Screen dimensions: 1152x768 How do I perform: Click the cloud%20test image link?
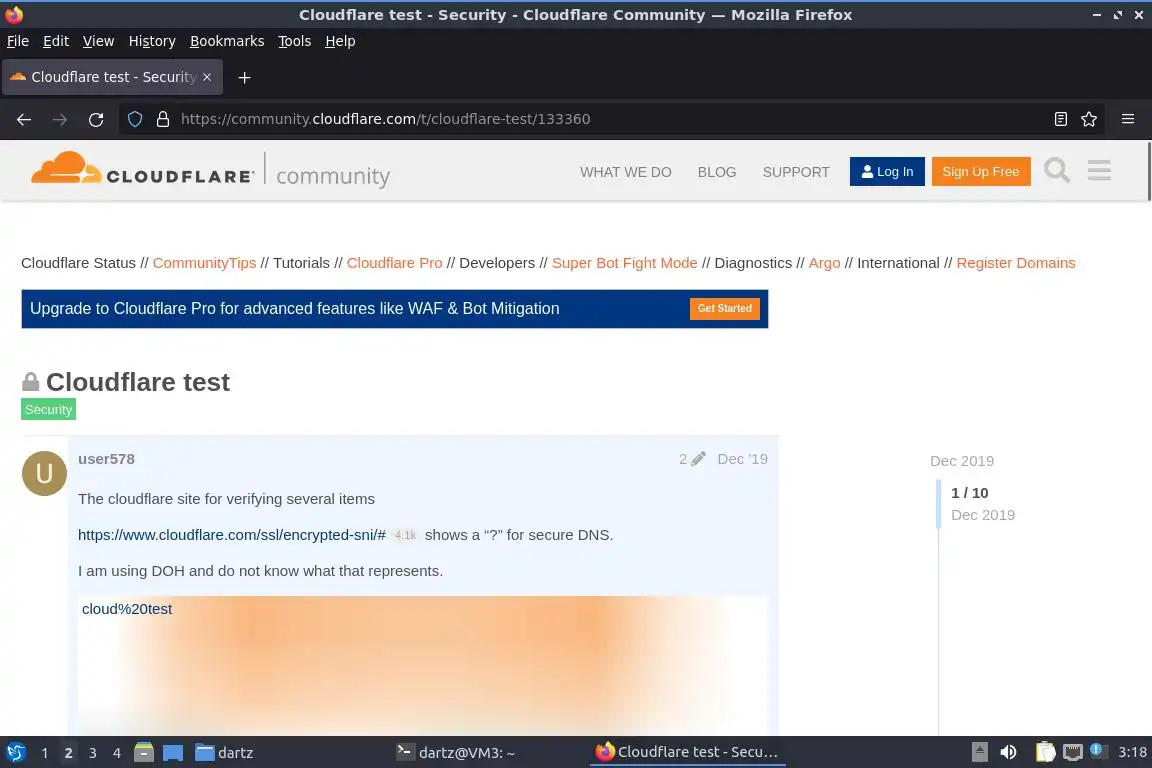[127, 609]
